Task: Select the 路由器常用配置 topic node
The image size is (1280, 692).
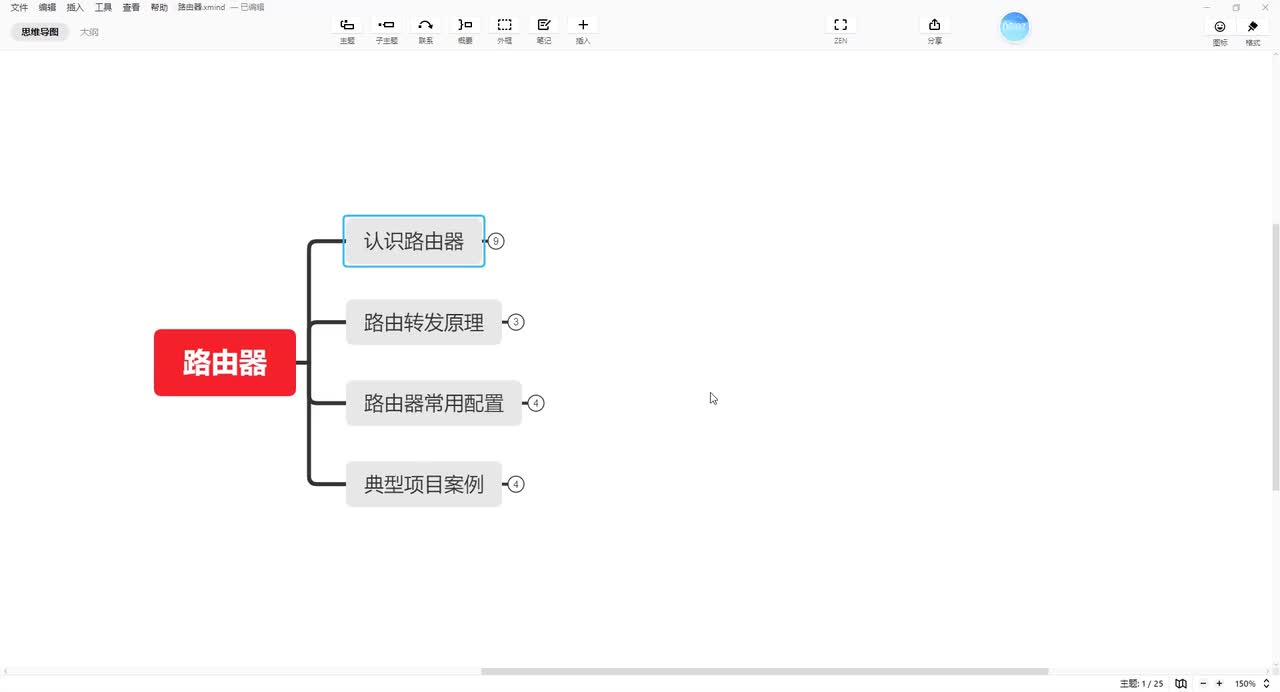Action: coord(434,403)
